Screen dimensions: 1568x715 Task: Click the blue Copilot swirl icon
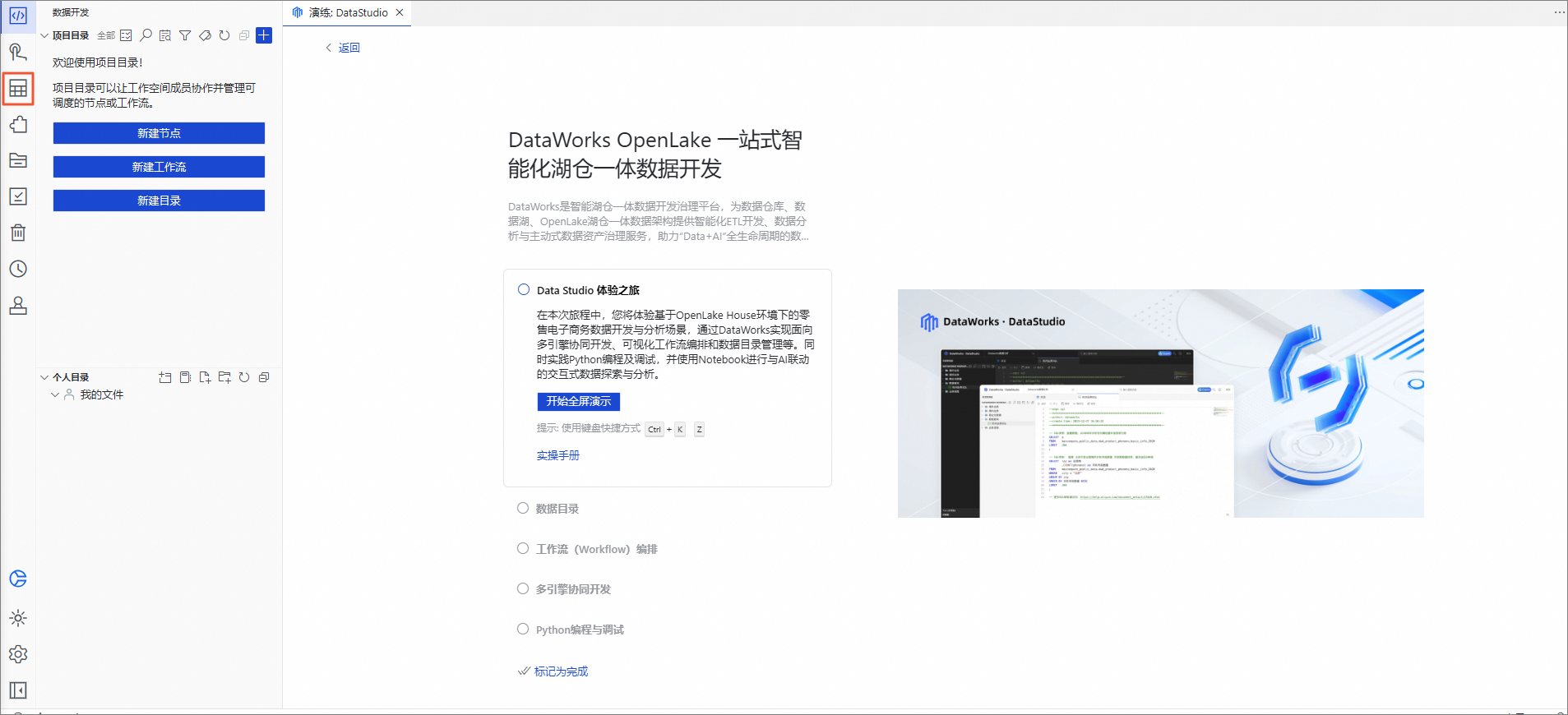pos(18,579)
